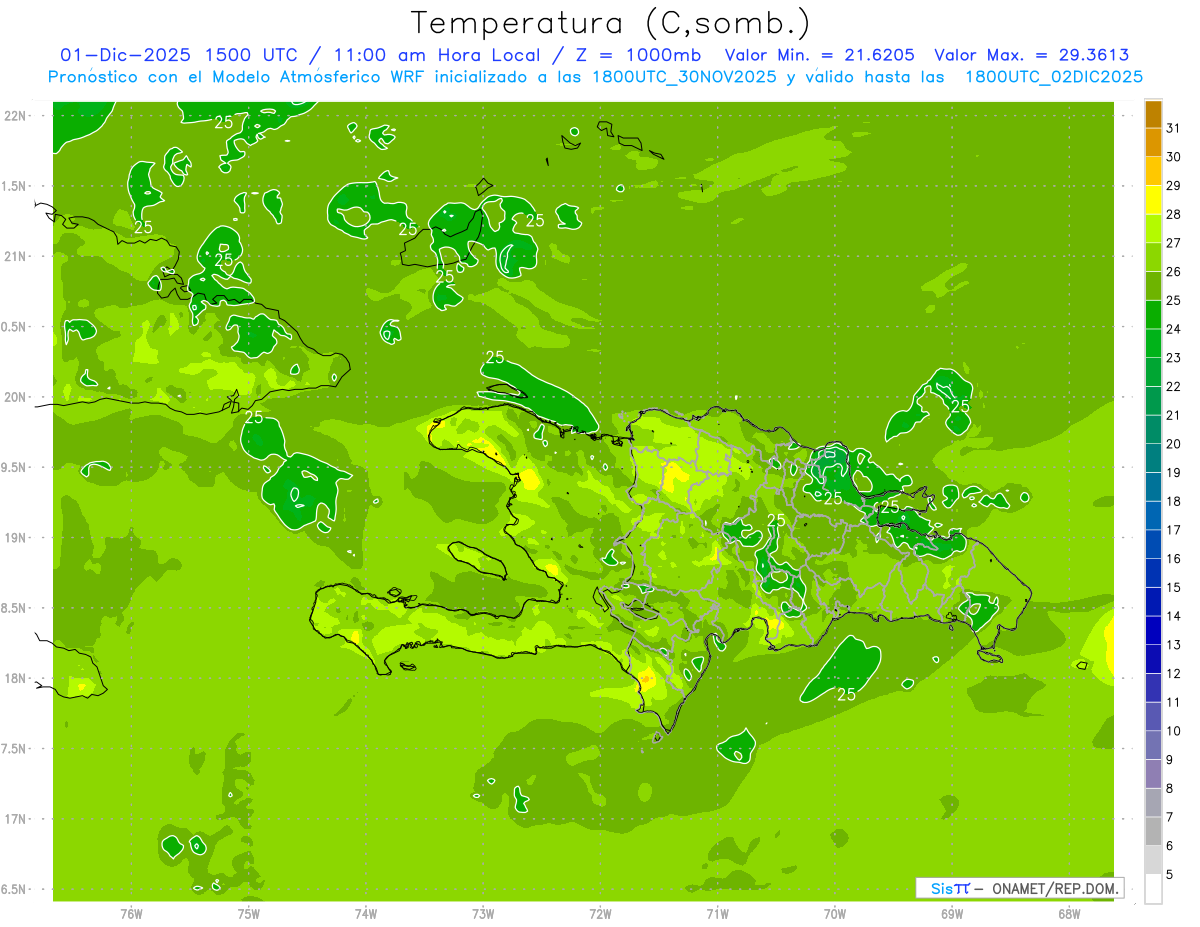This screenshot has width=1200, height=927.
Task: Click the "74W" longitude label
Action: [x=366, y=913]
